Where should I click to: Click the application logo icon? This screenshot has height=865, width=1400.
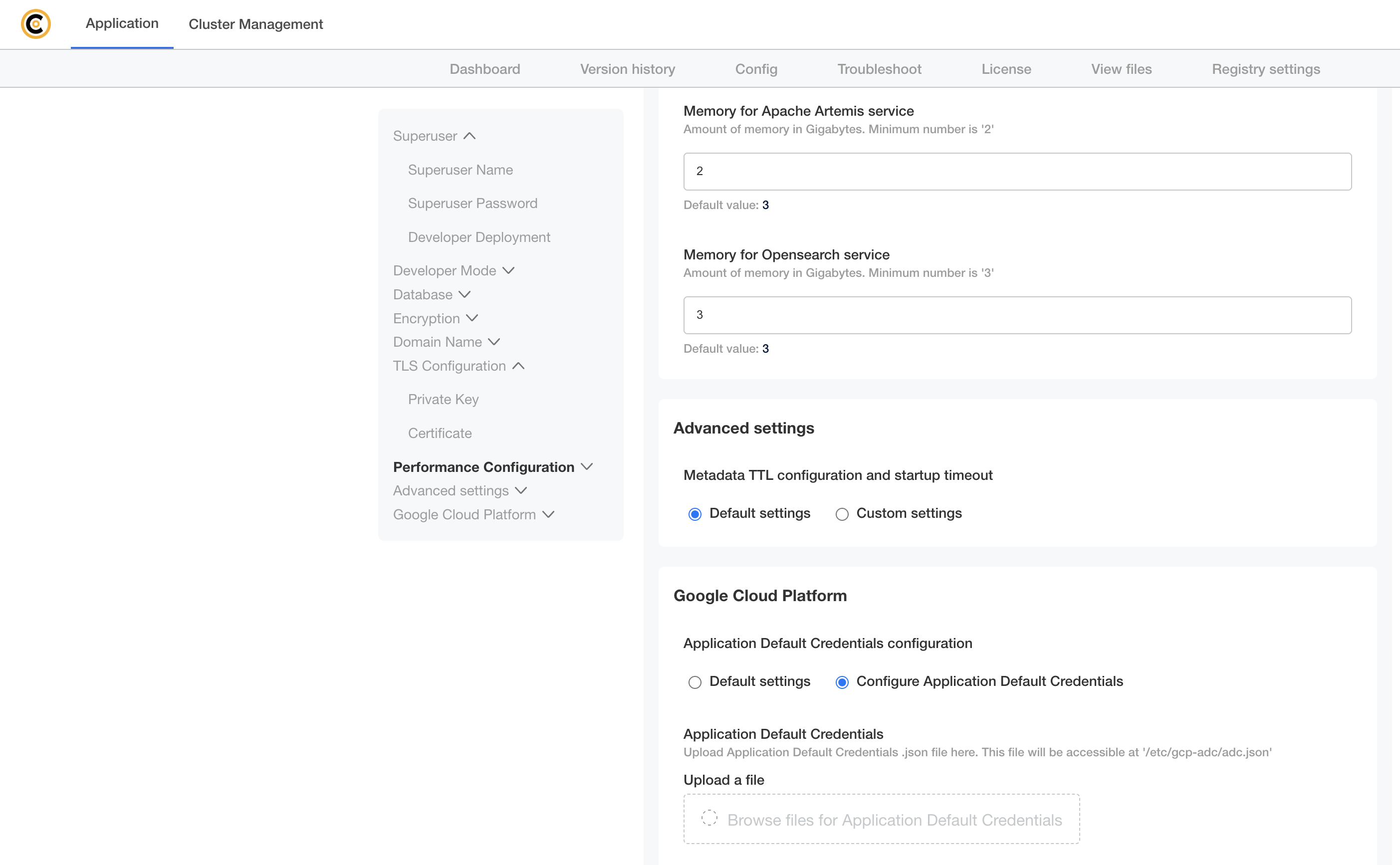tap(35, 24)
